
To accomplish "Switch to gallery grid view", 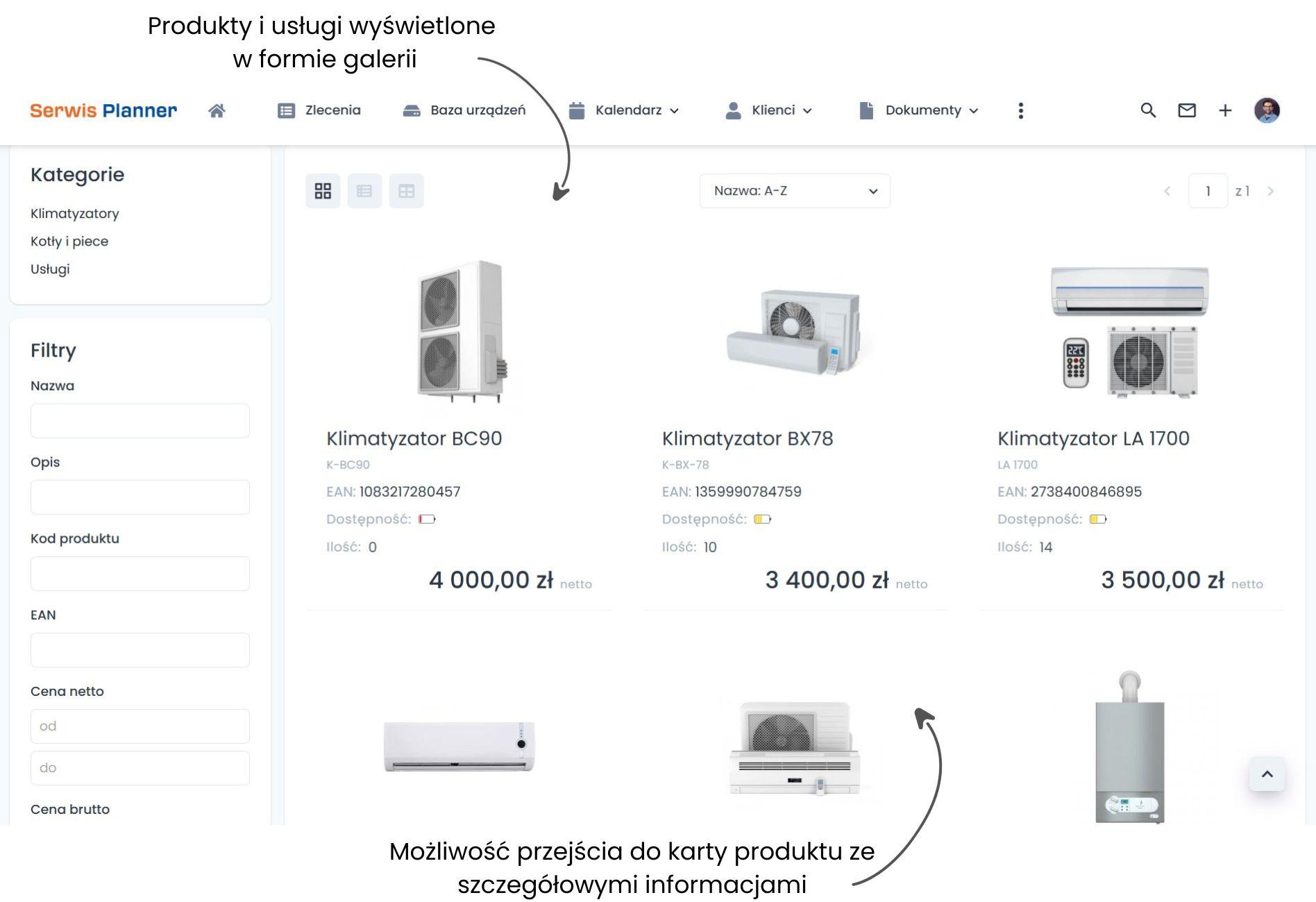I will point(323,191).
